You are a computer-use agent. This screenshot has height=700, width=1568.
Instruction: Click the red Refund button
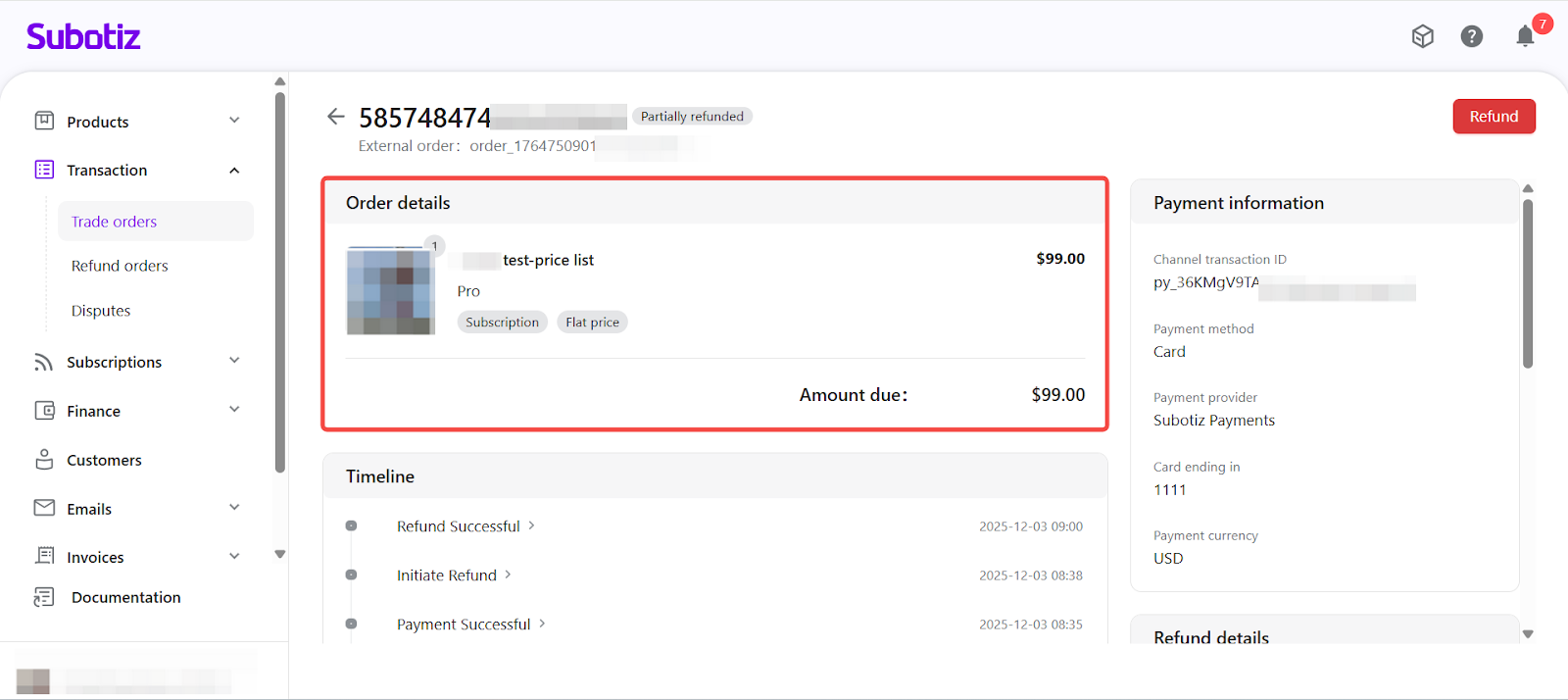(1494, 117)
